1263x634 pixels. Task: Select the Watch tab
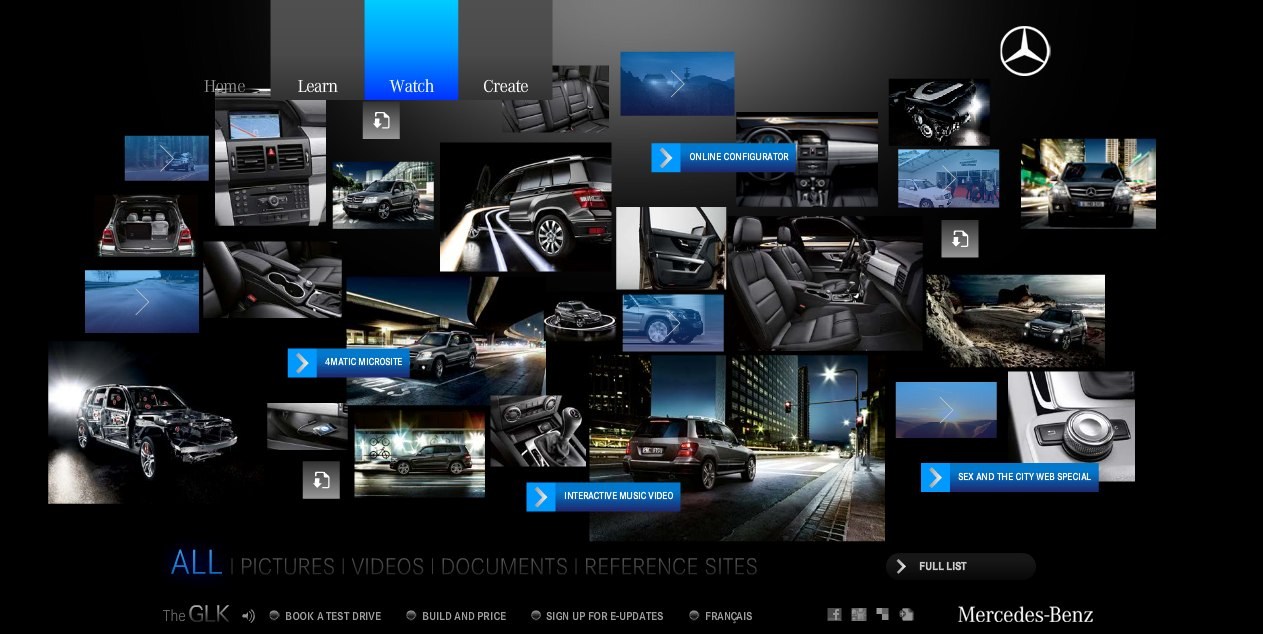click(x=411, y=50)
